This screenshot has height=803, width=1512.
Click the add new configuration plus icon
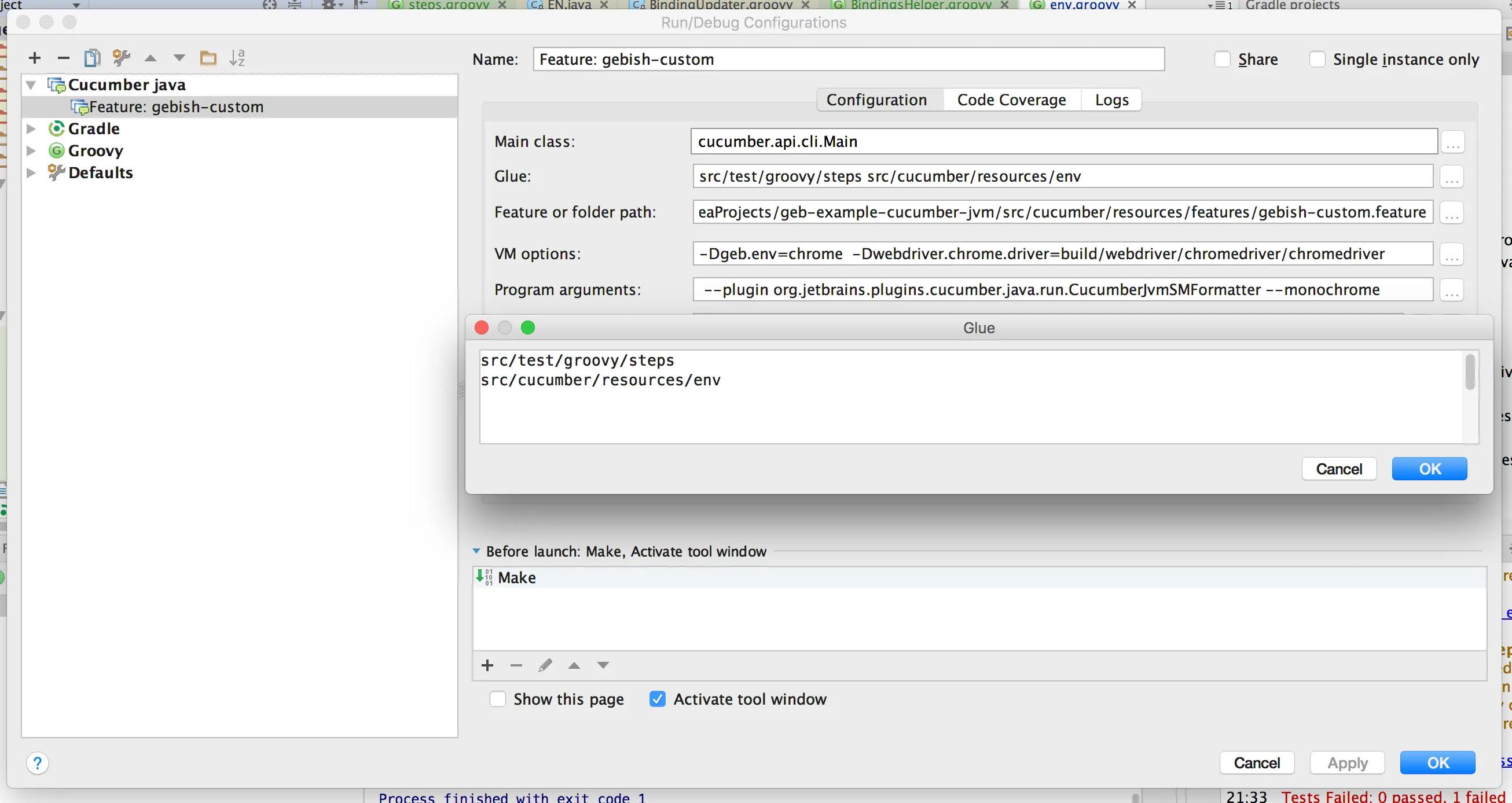pos(35,57)
